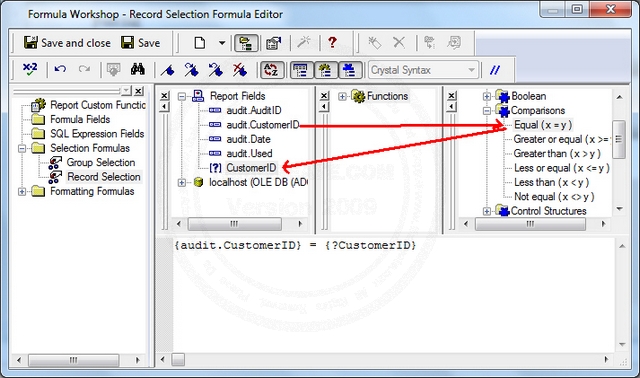Select Equal (x = y) operator
The image size is (640, 378).
543,125
